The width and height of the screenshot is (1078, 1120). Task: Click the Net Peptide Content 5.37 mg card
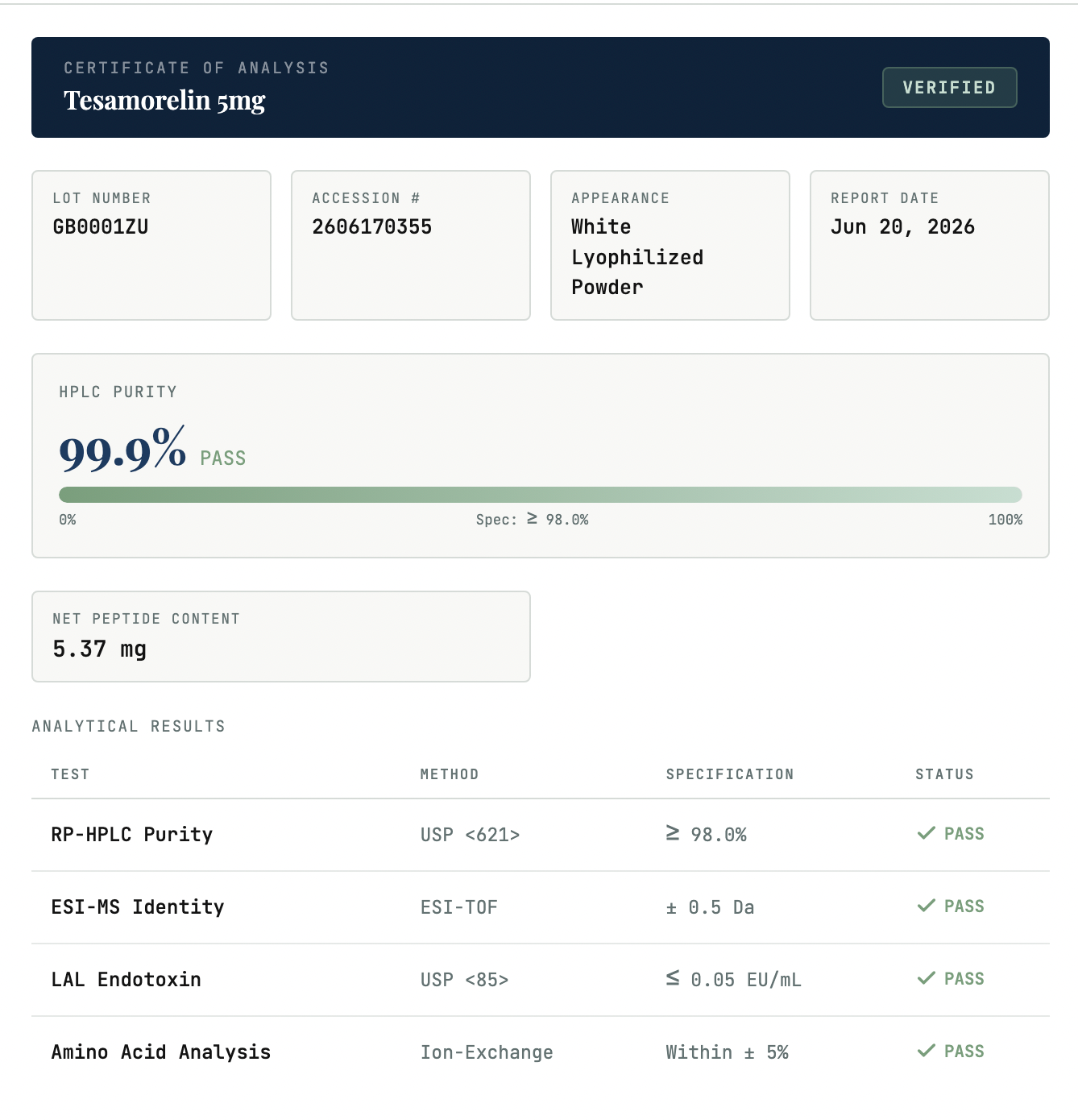point(281,637)
